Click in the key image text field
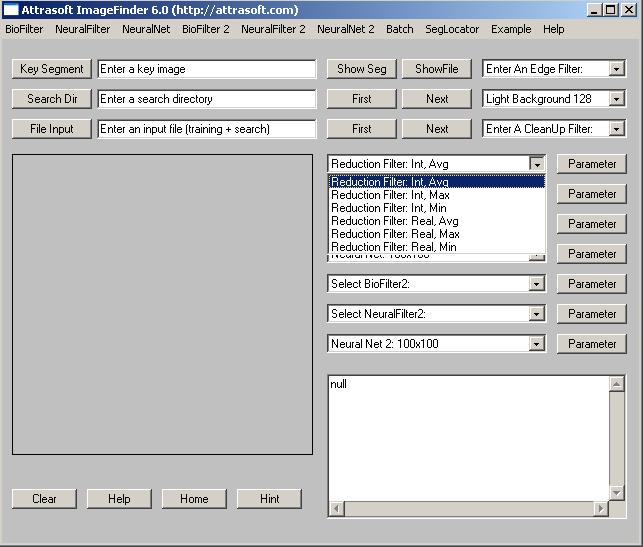Screen dimensions: 643x547 [x=206, y=69]
